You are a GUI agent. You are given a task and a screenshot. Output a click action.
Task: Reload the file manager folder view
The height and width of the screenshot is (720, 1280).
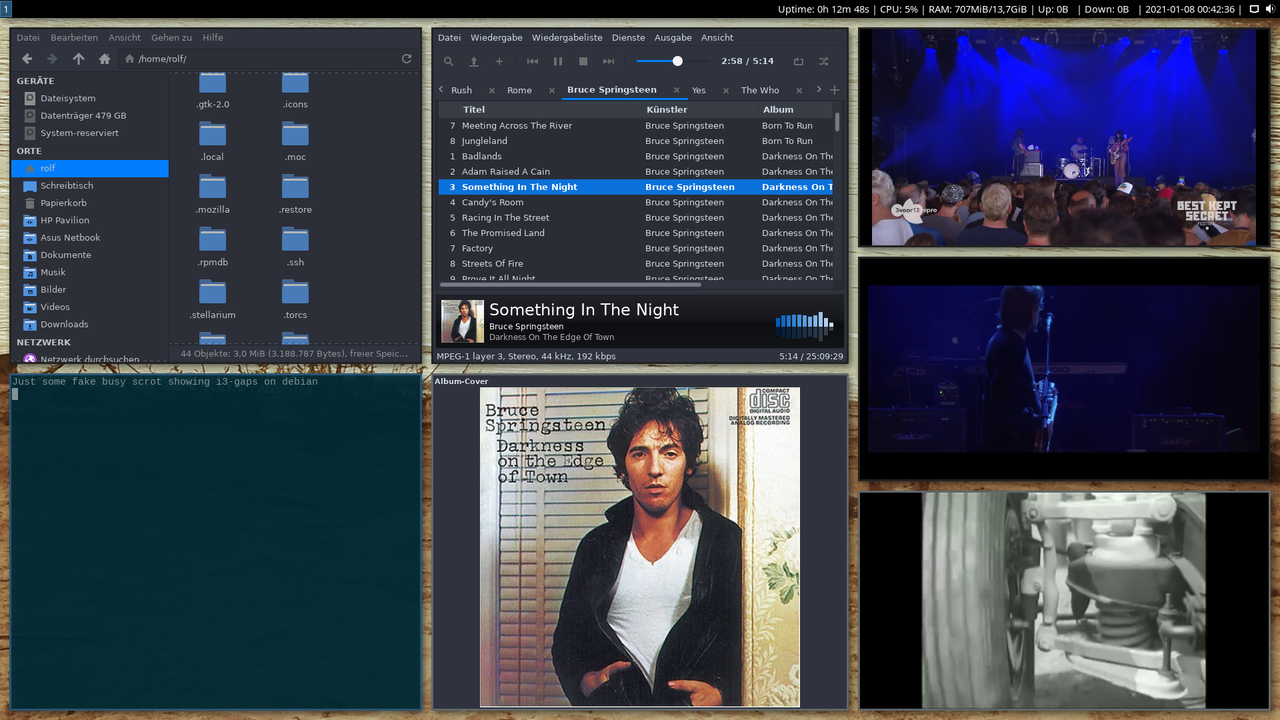pos(407,59)
